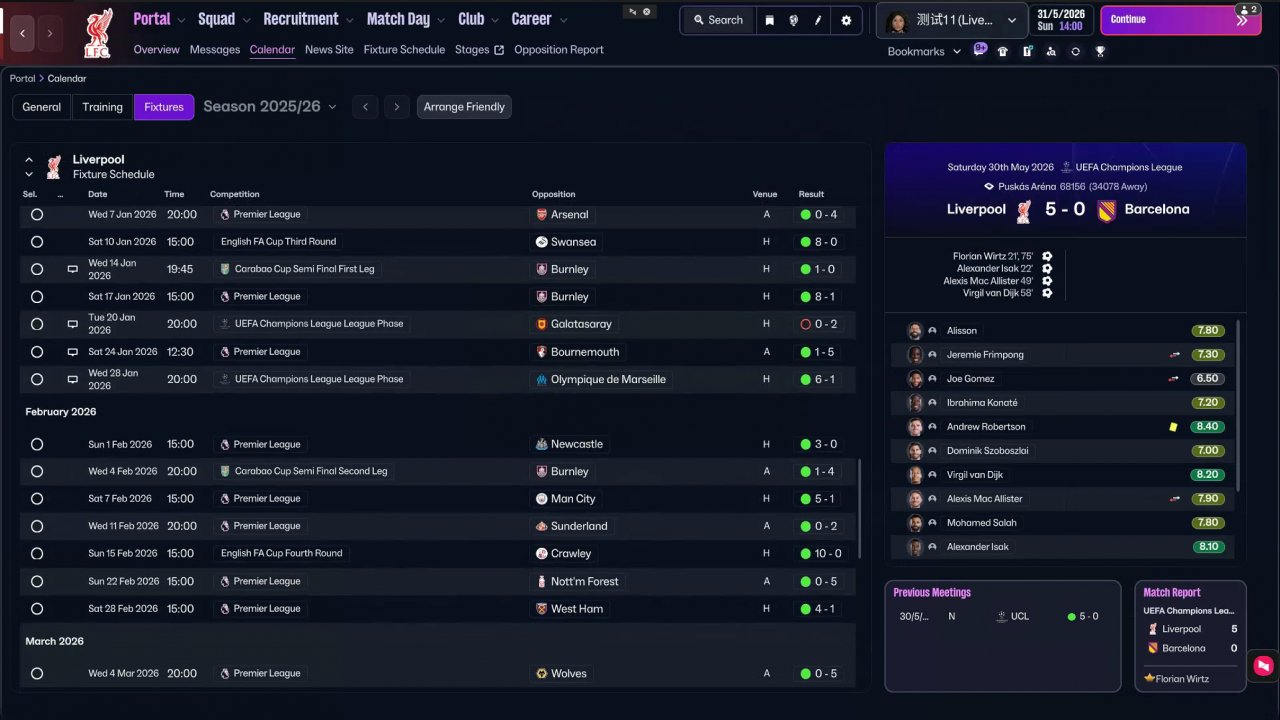
Task: Click the Liverpool crest beside Fixture Schedule
Action: (54, 167)
